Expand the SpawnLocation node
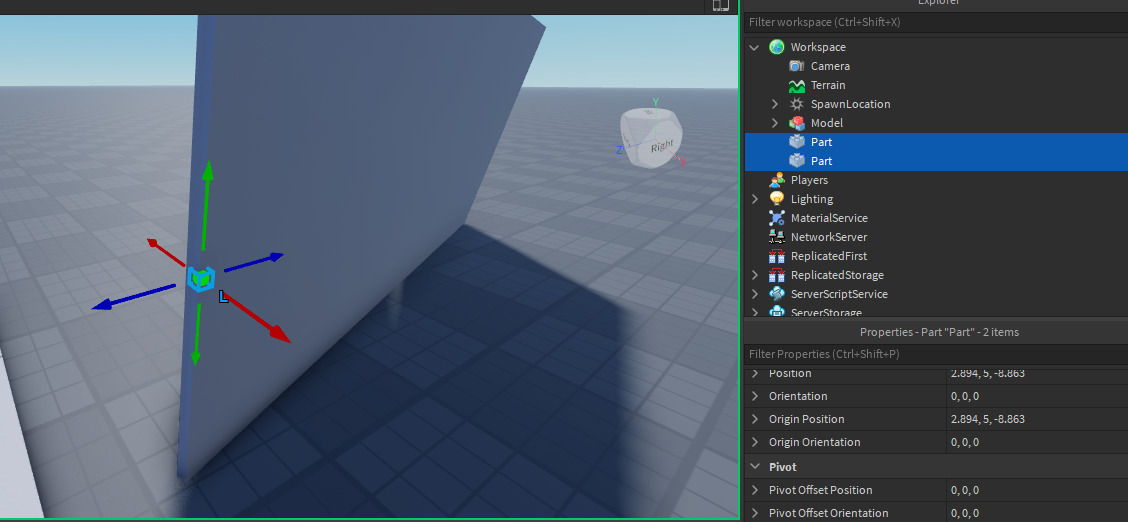This screenshot has height=522, width=1128. [x=774, y=104]
